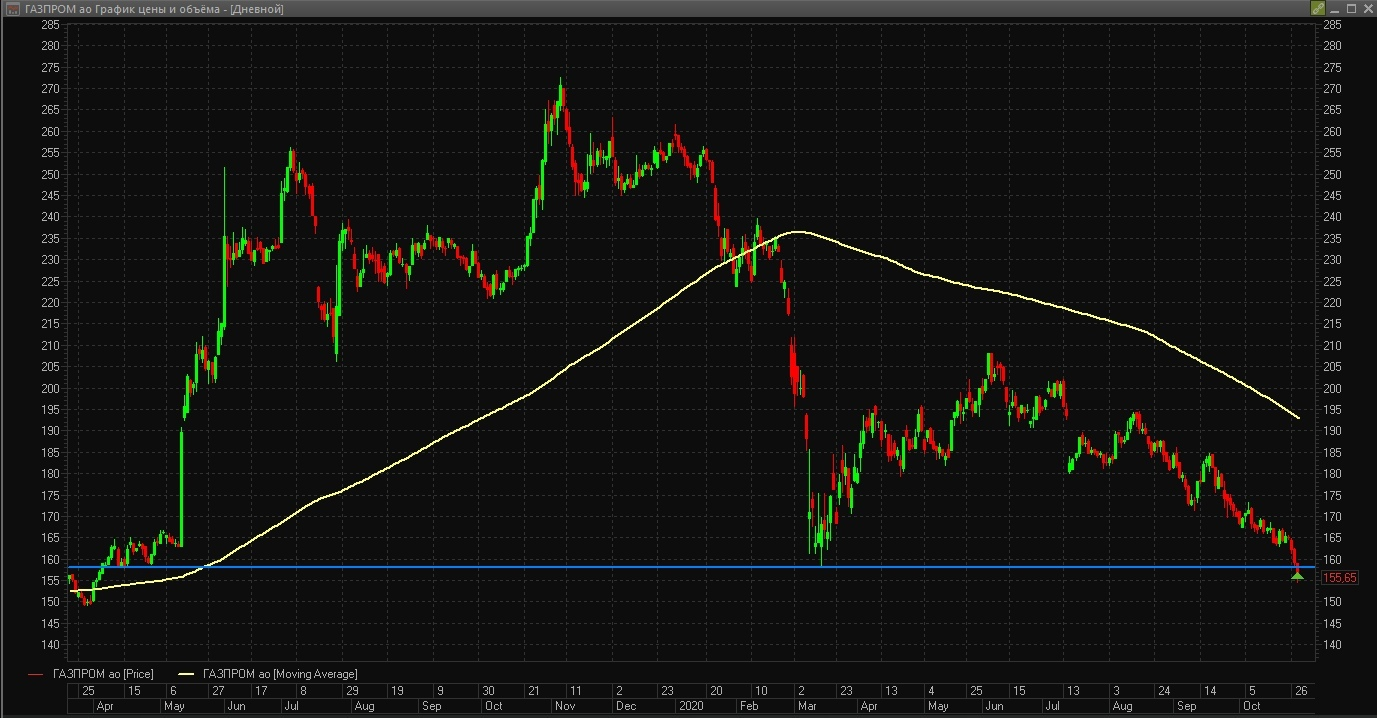
Task: Select the 'ГАЗПРОМ ао [Moving Average]' legend entry
Action: click(x=279, y=674)
